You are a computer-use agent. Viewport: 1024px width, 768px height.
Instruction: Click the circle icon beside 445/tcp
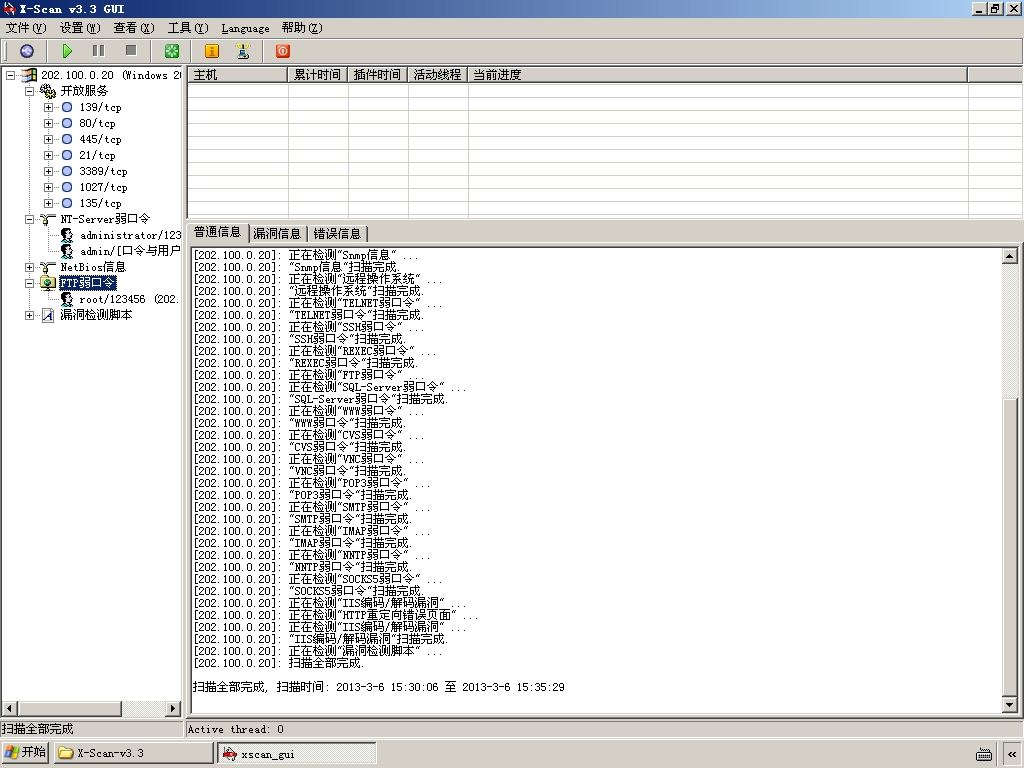[67, 139]
